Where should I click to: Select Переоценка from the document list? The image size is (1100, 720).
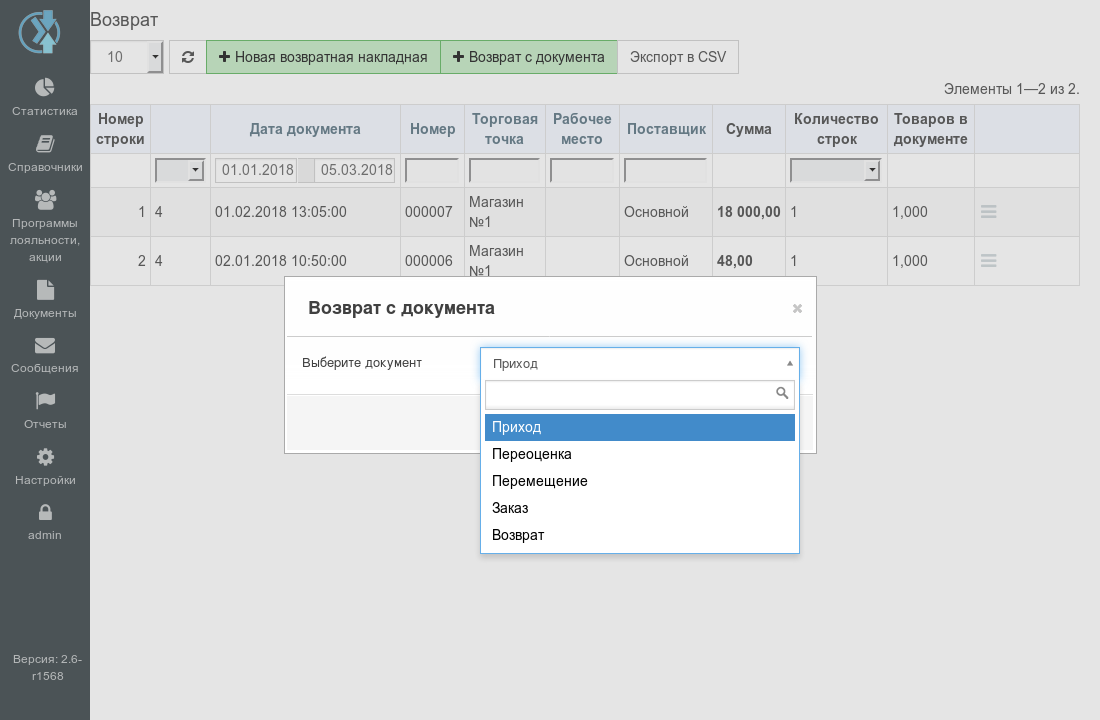(640, 454)
